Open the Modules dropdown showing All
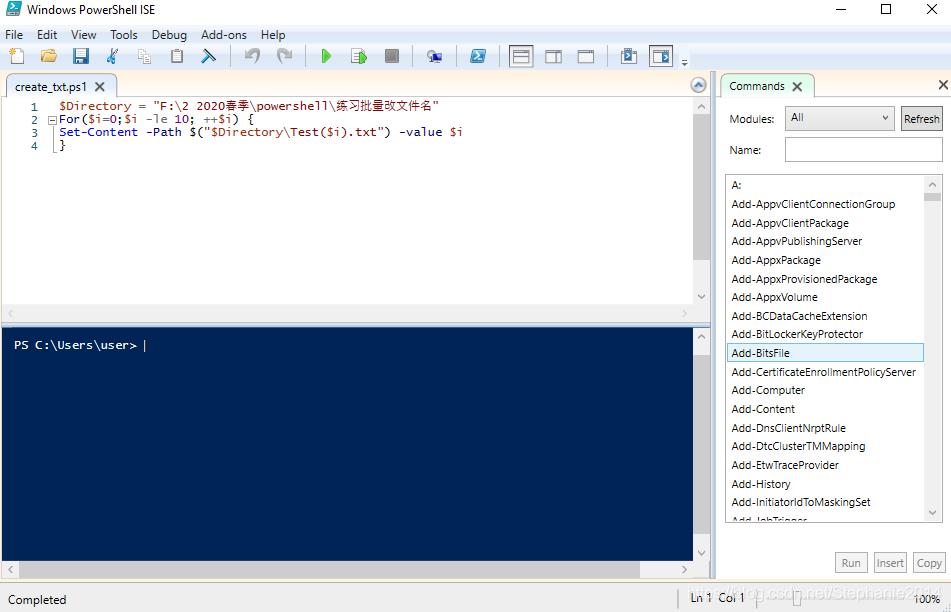951x612 pixels. click(839, 118)
